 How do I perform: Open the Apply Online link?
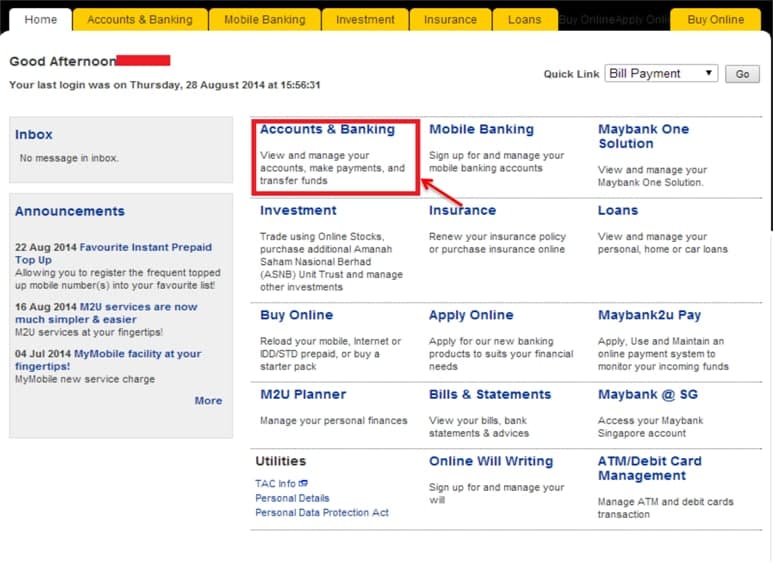471,315
